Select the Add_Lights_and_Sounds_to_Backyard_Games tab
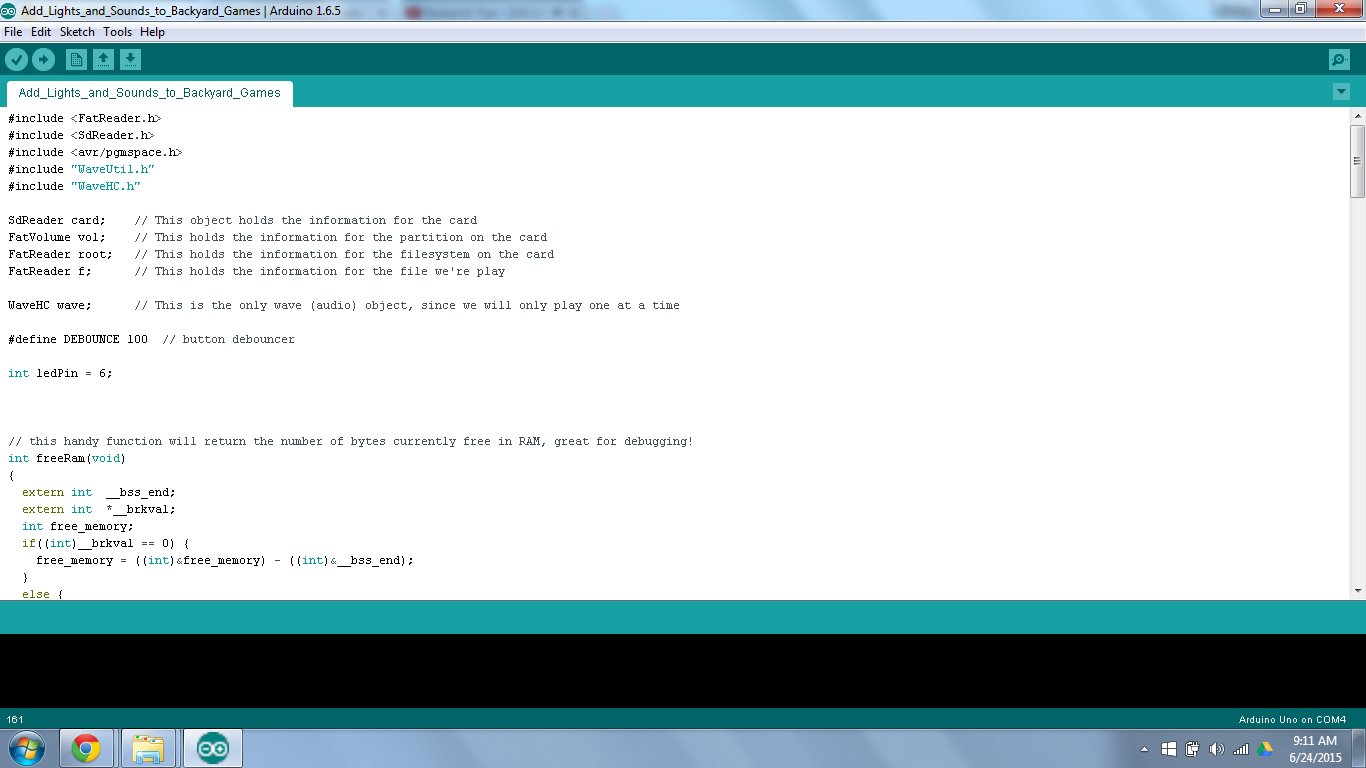1366x768 pixels. pyautogui.click(x=150, y=93)
